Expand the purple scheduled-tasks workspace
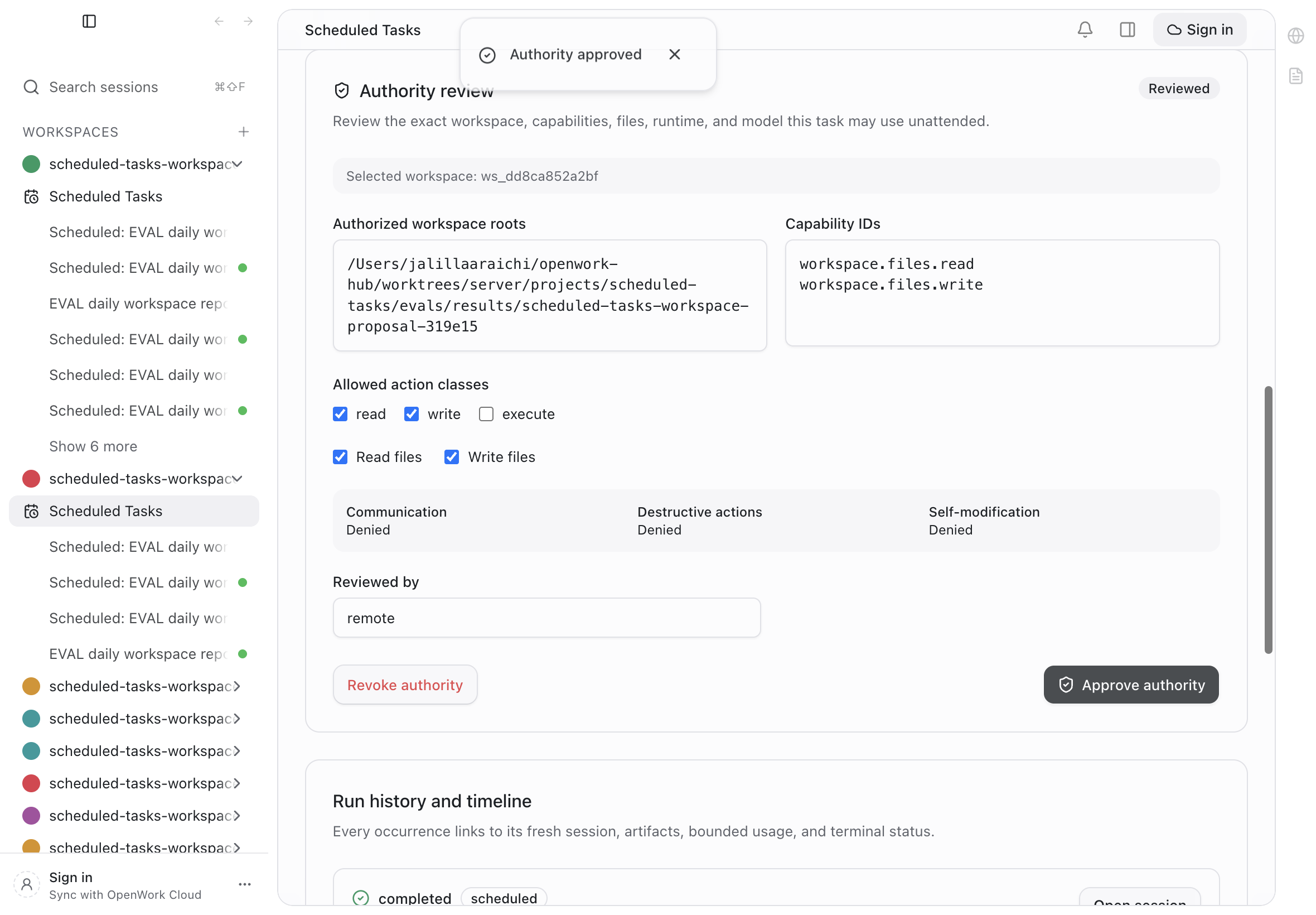This screenshot has width=1316, height=915. (236, 815)
